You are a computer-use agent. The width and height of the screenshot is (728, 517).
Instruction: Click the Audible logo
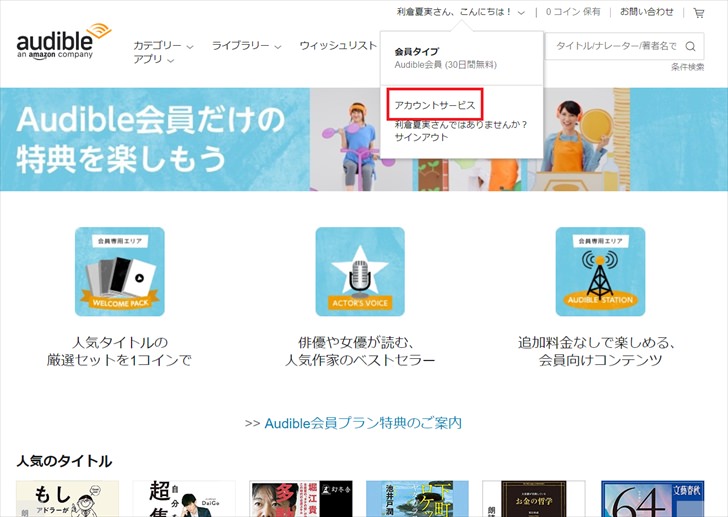64,42
